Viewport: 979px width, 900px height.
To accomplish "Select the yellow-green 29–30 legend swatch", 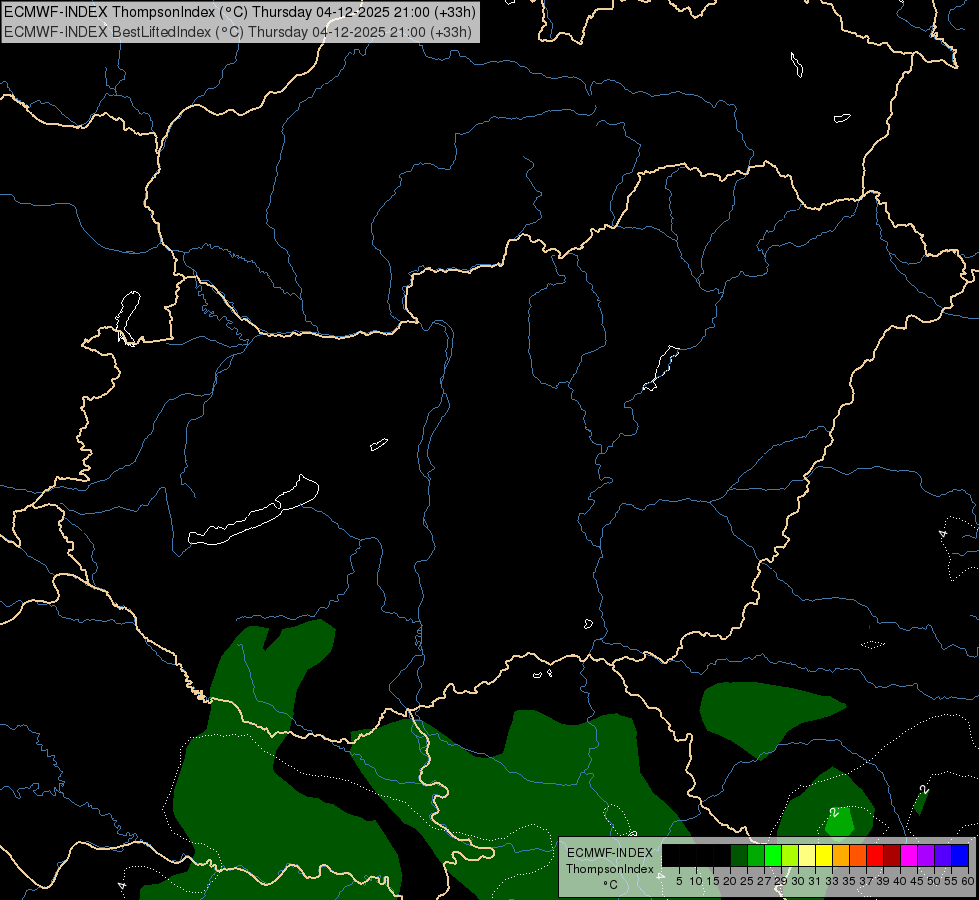I will pos(790,855).
